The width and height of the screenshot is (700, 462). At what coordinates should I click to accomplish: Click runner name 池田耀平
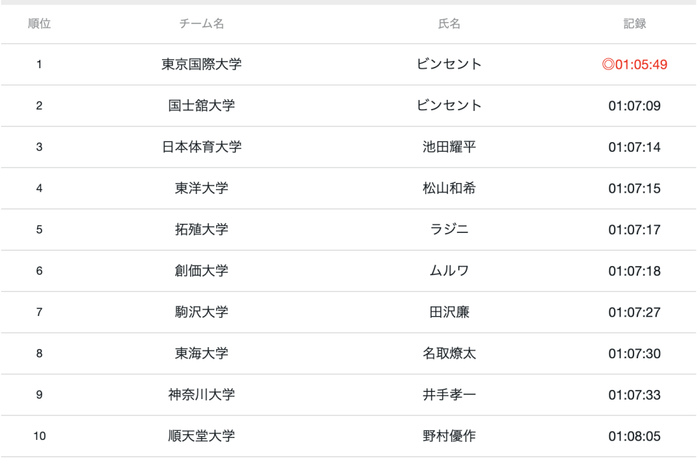[449, 147]
